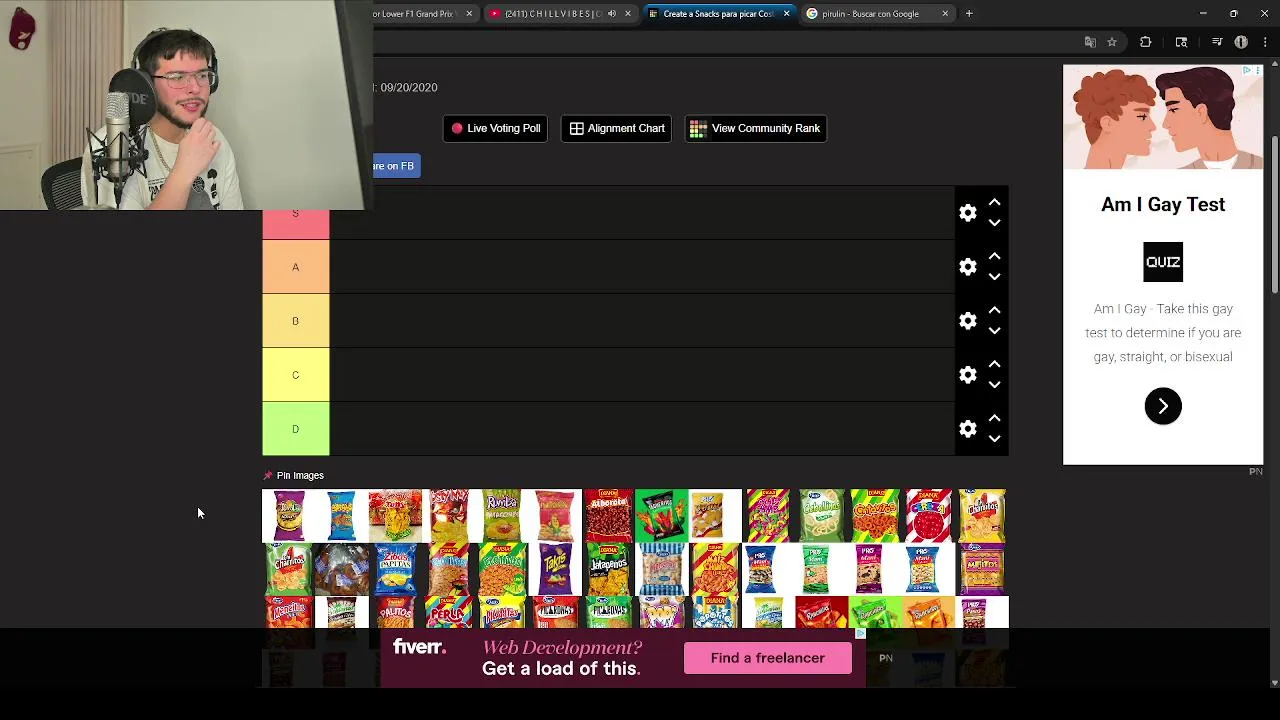Select the Zibas Papitas snack image
1280x720 pixels.
(x=395, y=569)
